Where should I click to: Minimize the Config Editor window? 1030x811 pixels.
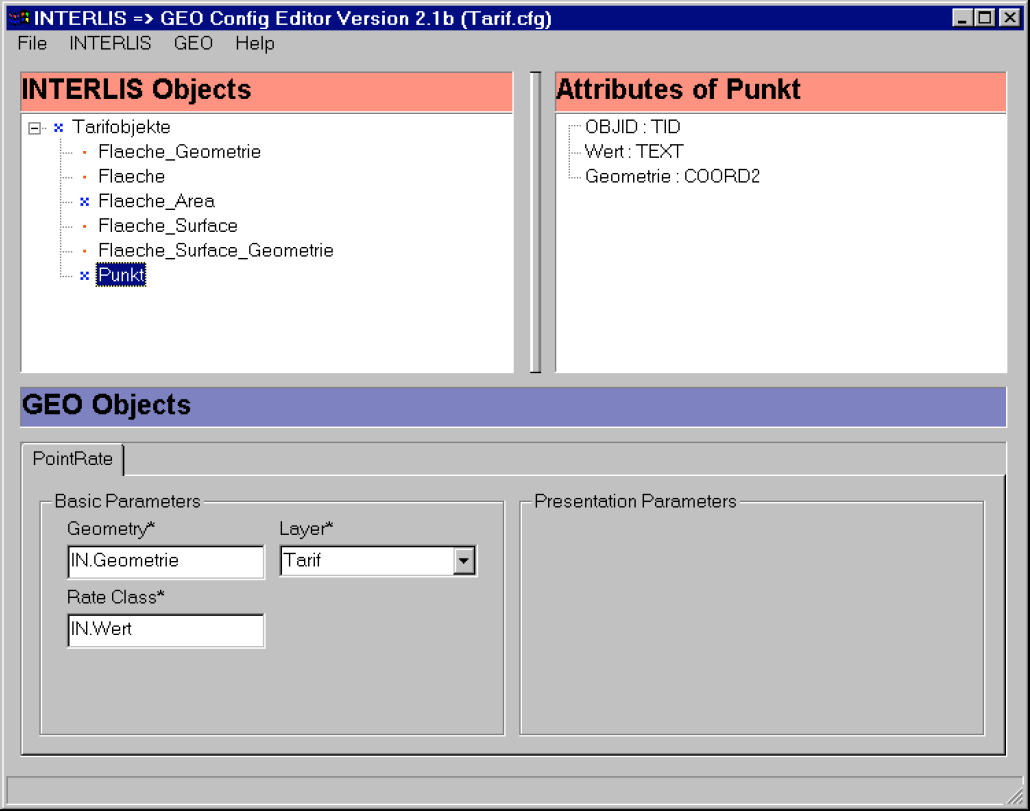click(x=962, y=18)
